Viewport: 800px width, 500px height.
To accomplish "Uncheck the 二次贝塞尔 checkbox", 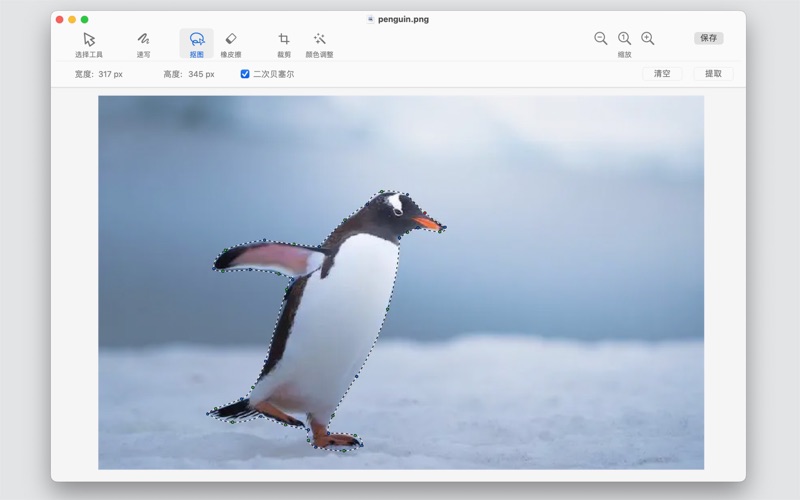I will click(x=245, y=74).
